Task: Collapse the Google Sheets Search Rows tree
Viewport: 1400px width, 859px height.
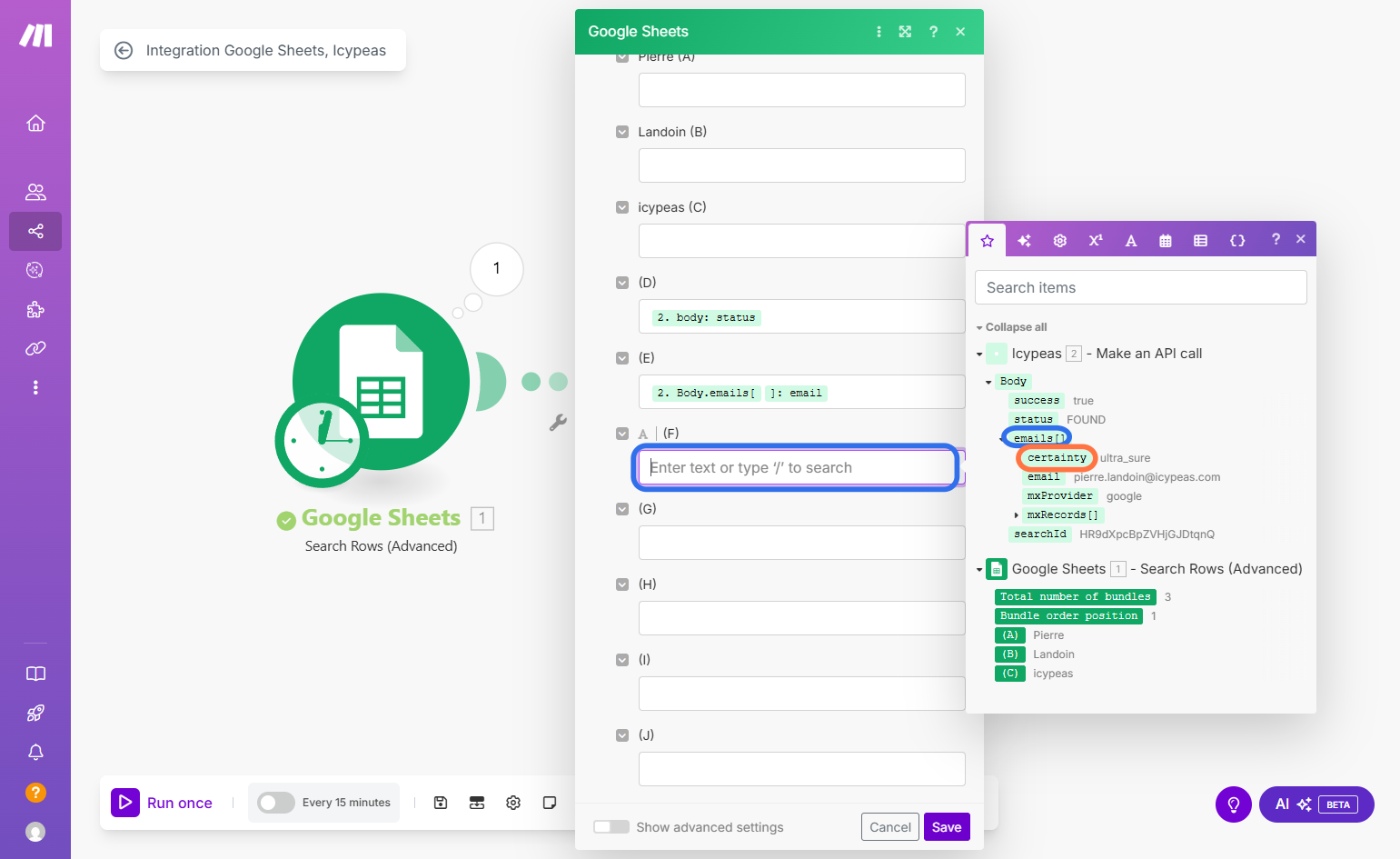Action: [x=979, y=570]
